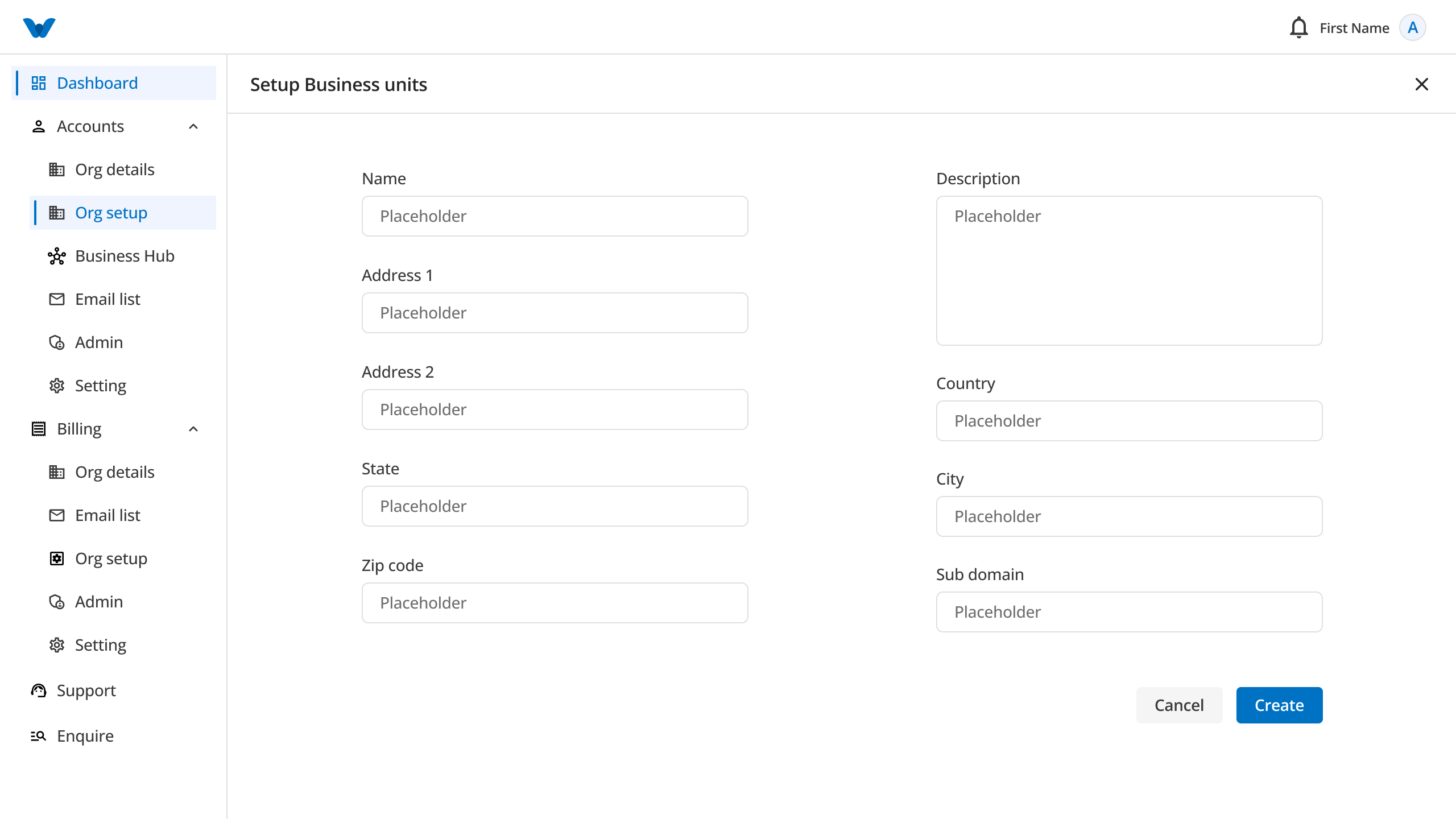This screenshot has width=1456, height=819.
Task: Focus the Name input field
Action: click(555, 216)
